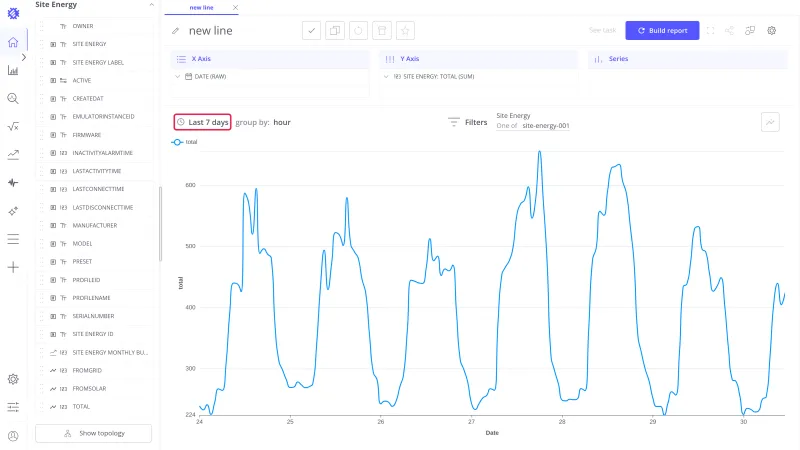
Task: Toggle dimension box icon beside MANUFACTURER
Action: pos(53,226)
